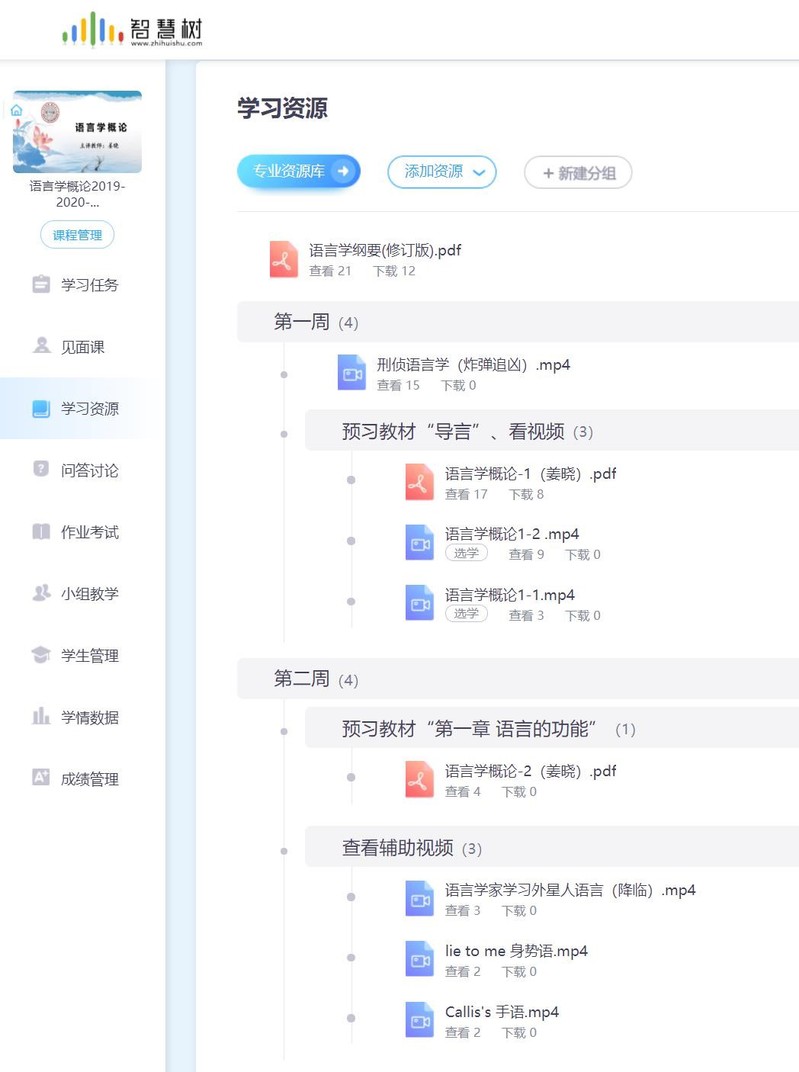Select 学习资源 in the sidebar
This screenshot has width=799, height=1072.
pos(89,408)
